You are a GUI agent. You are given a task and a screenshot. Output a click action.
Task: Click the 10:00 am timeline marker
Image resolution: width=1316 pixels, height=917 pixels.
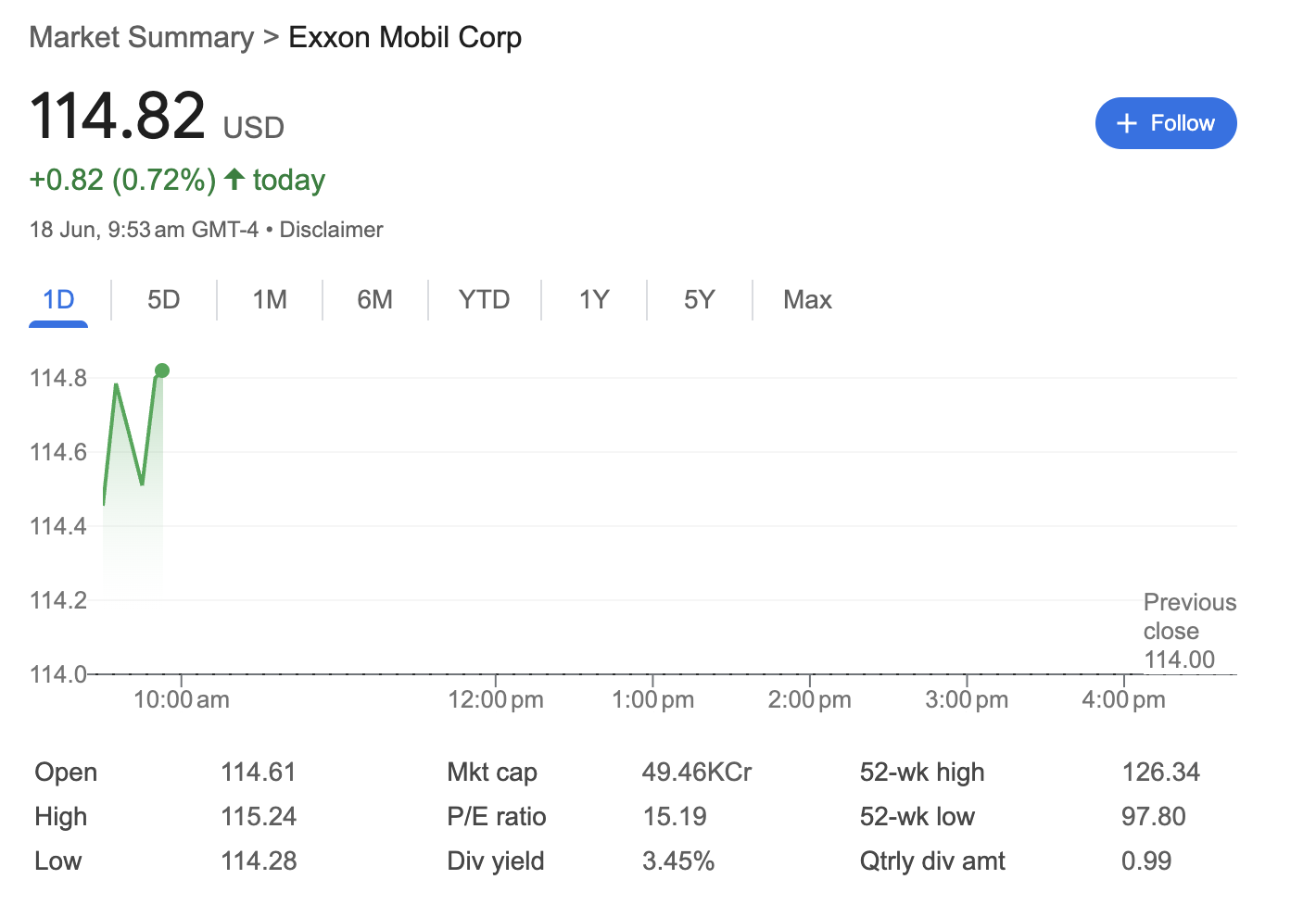[182, 699]
